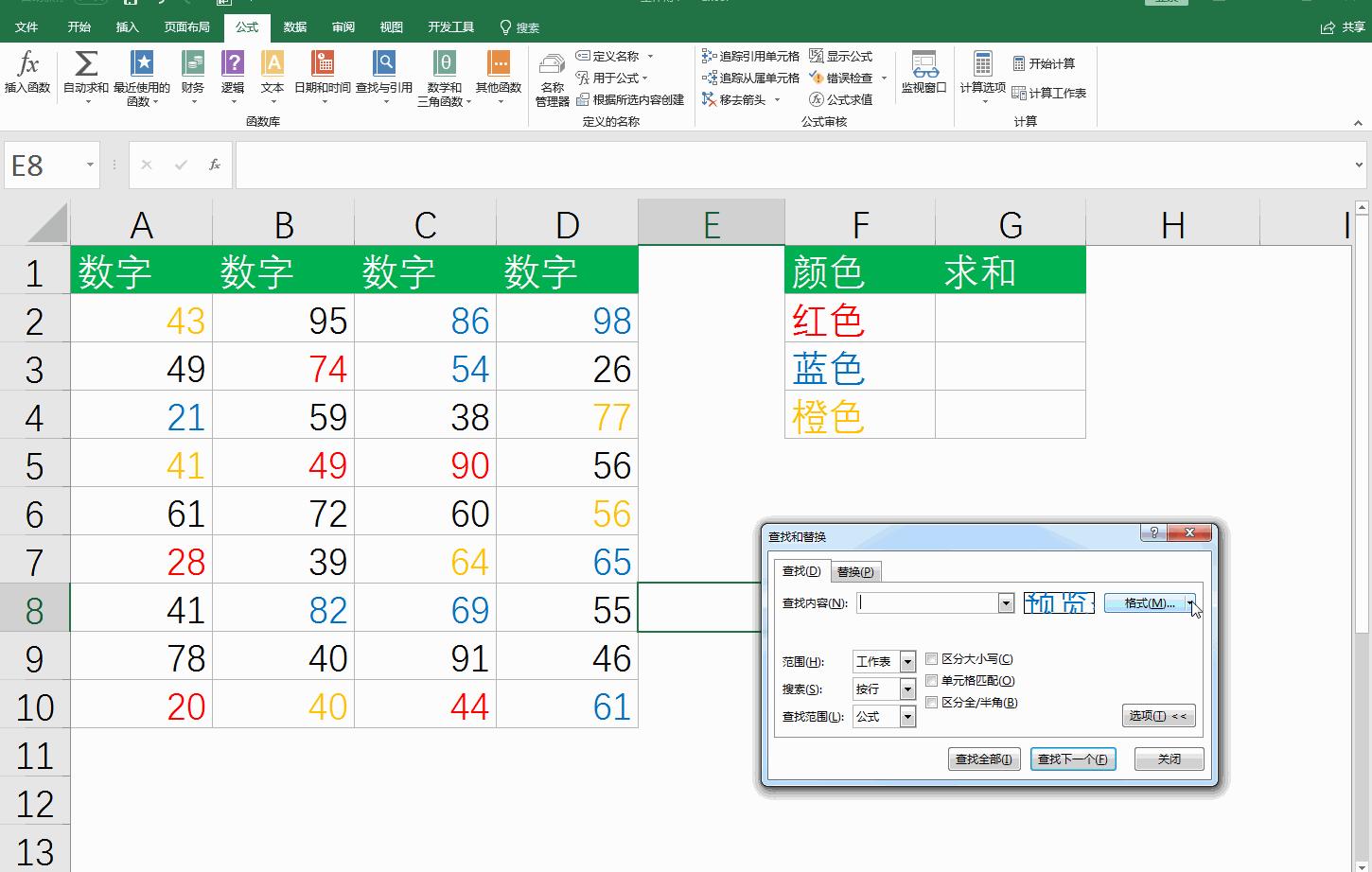The width and height of the screenshot is (1372, 872).
Task: Open the 公式 (Formulas) ribbon tab
Action: click(x=245, y=27)
